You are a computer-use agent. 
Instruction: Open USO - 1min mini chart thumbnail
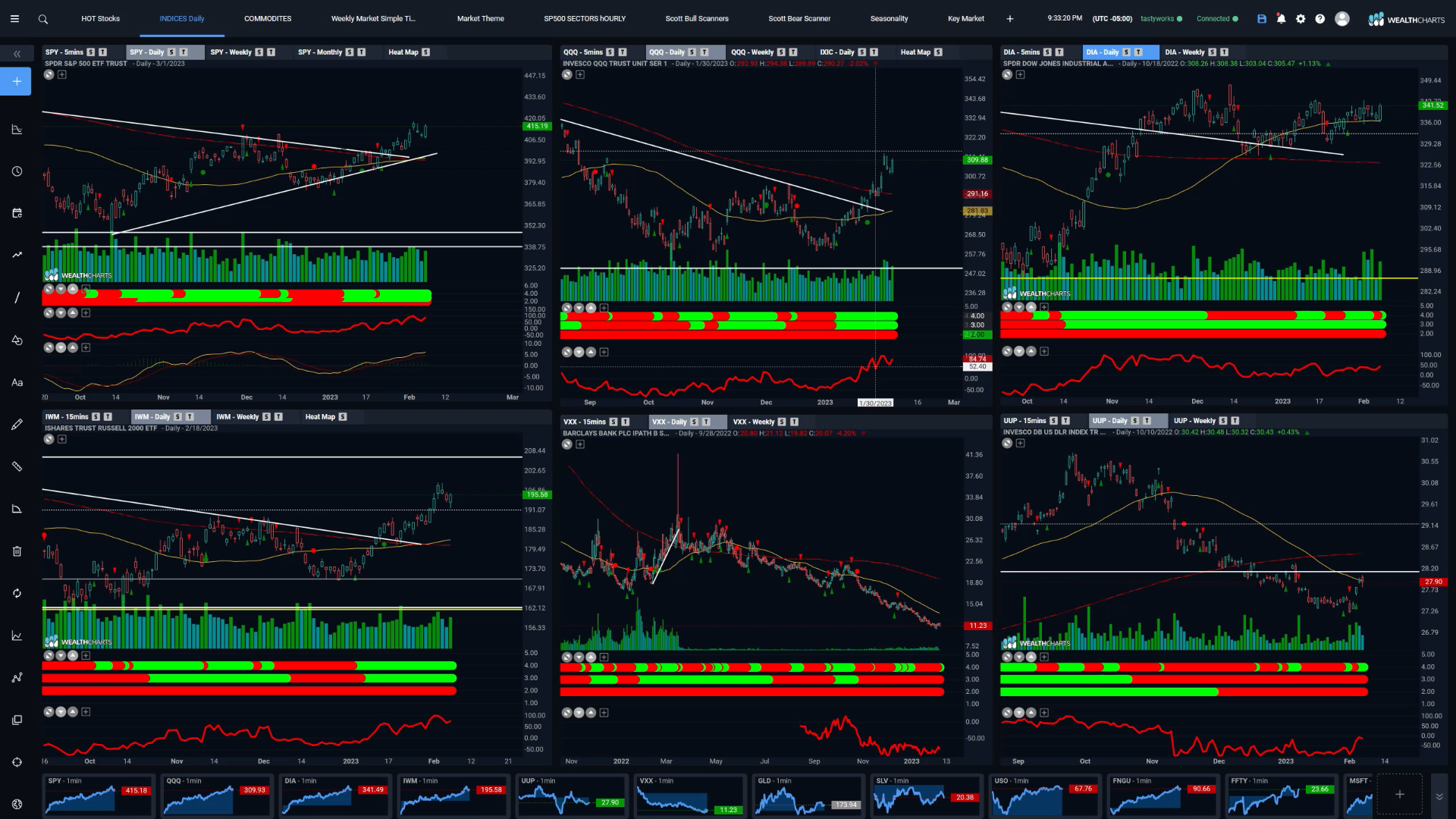click(x=1044, y=795)
